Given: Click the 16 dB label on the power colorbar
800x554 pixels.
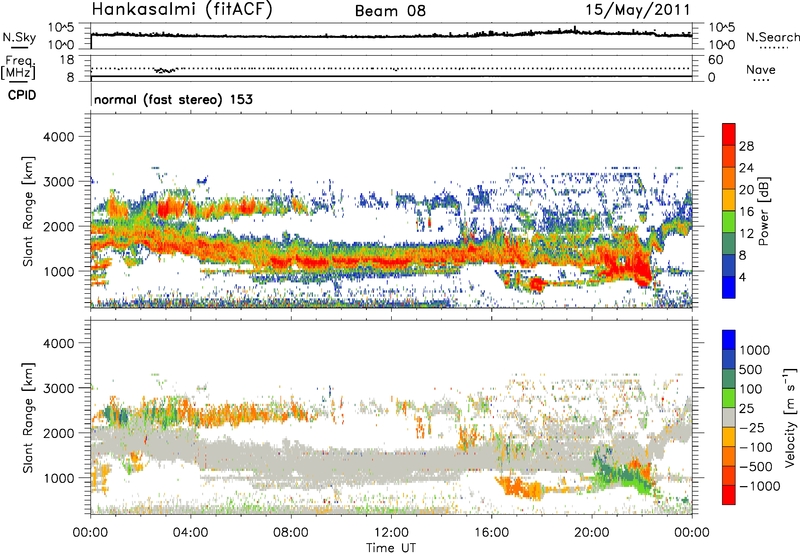Looking at the screenshot, I should [746, 212].
